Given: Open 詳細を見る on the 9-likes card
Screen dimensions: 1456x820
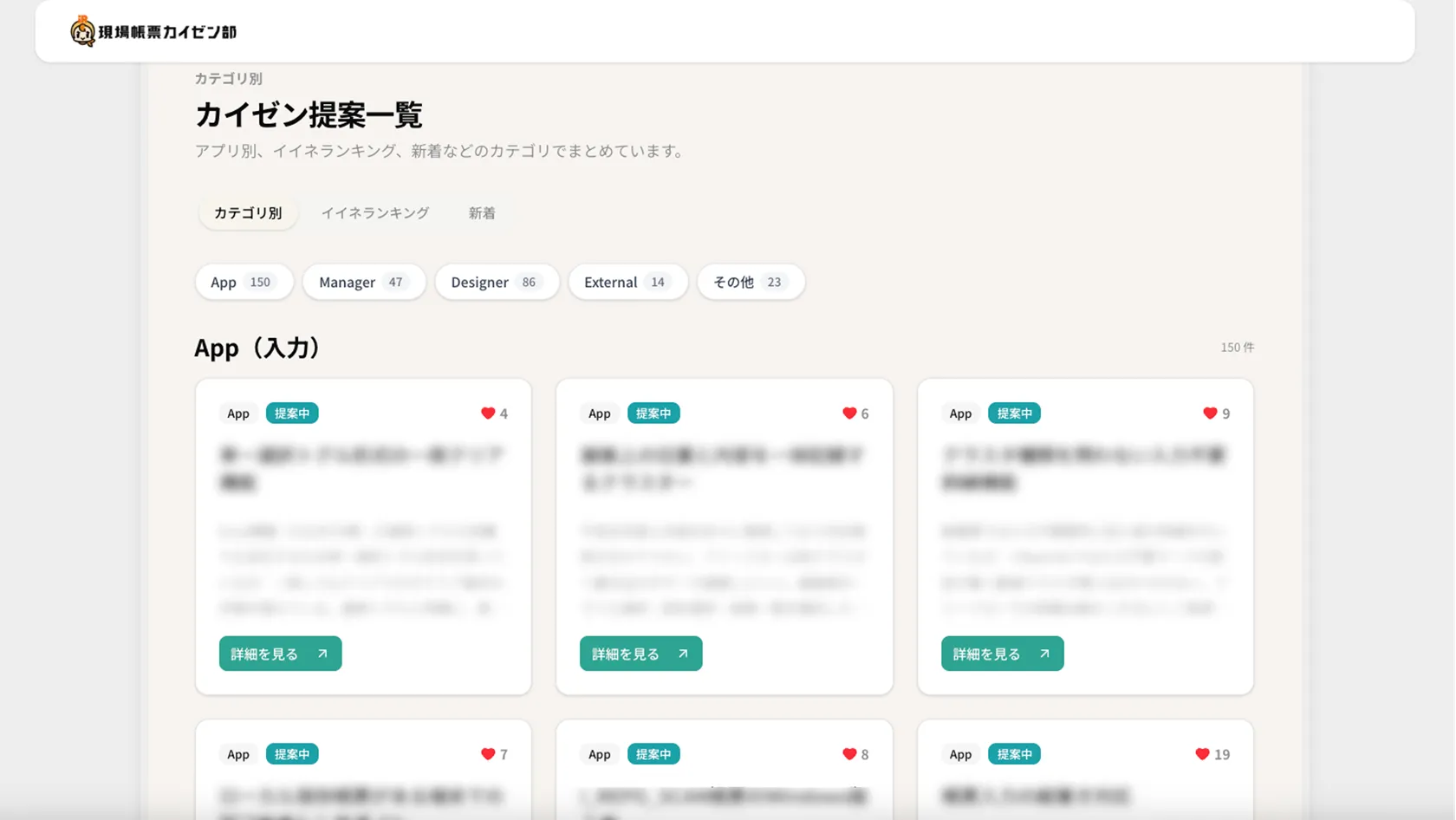Looking at the screenshot, I should (x=1002, y=654).
